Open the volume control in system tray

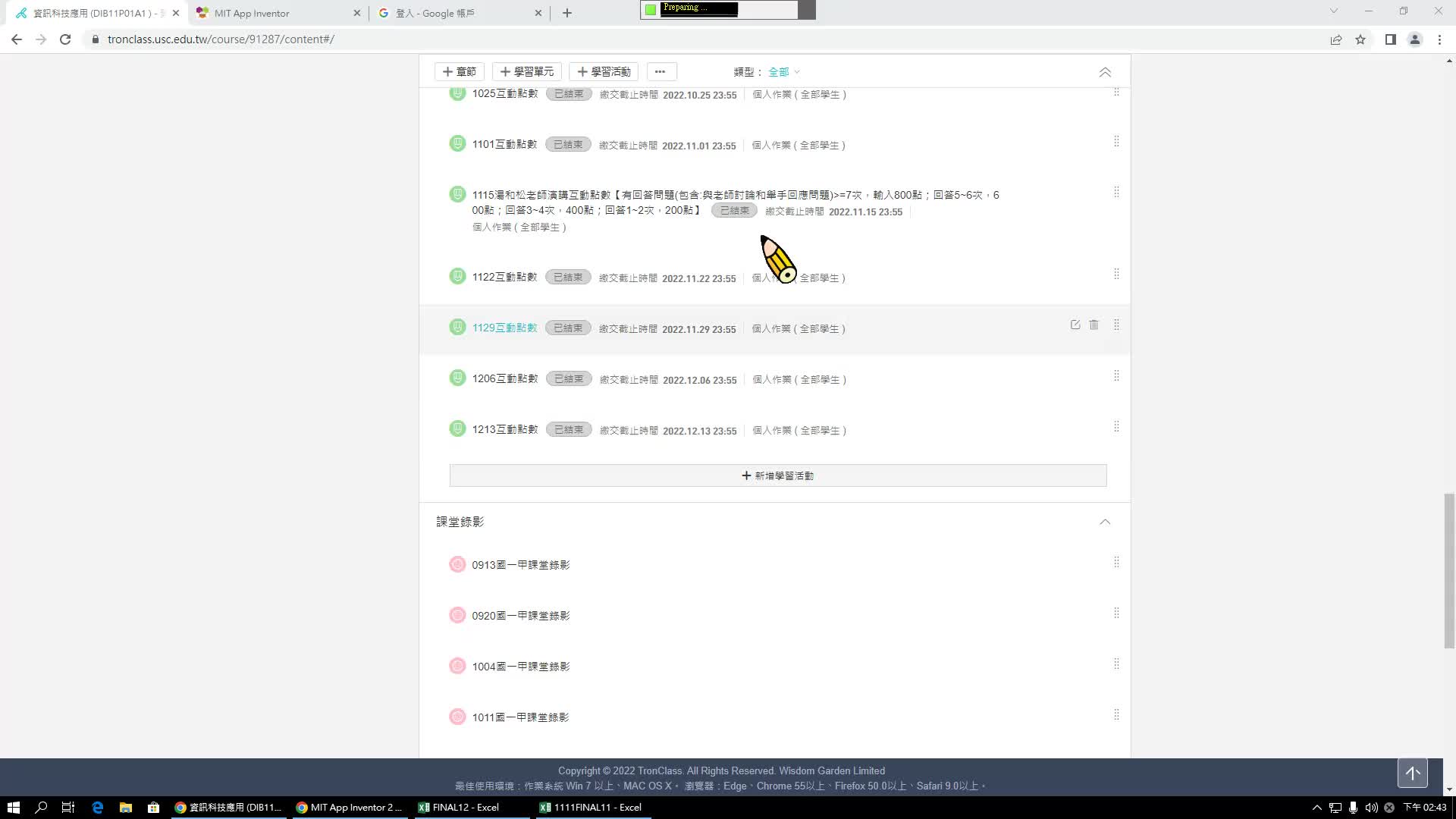pyautogui.click(x=1371, y=808)
